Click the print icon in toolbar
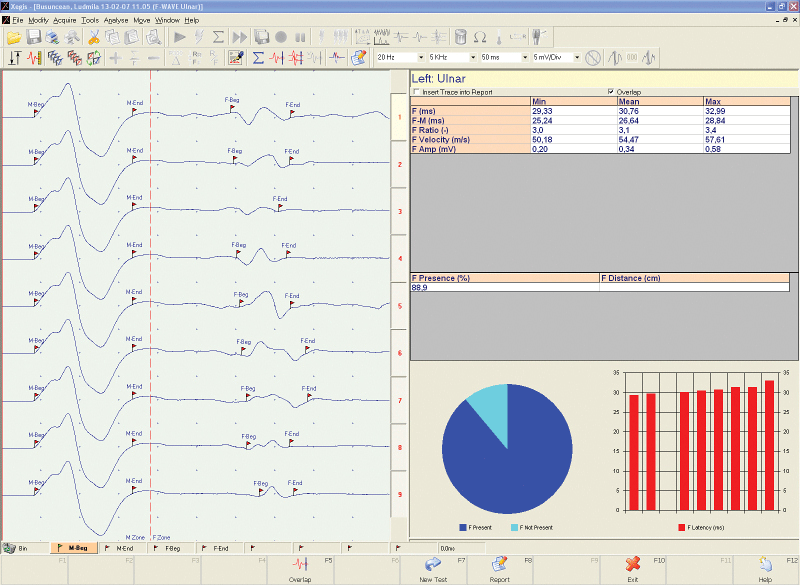Image resolution: width=800 pixels, height=585 pixels. (x=52, y=37)
